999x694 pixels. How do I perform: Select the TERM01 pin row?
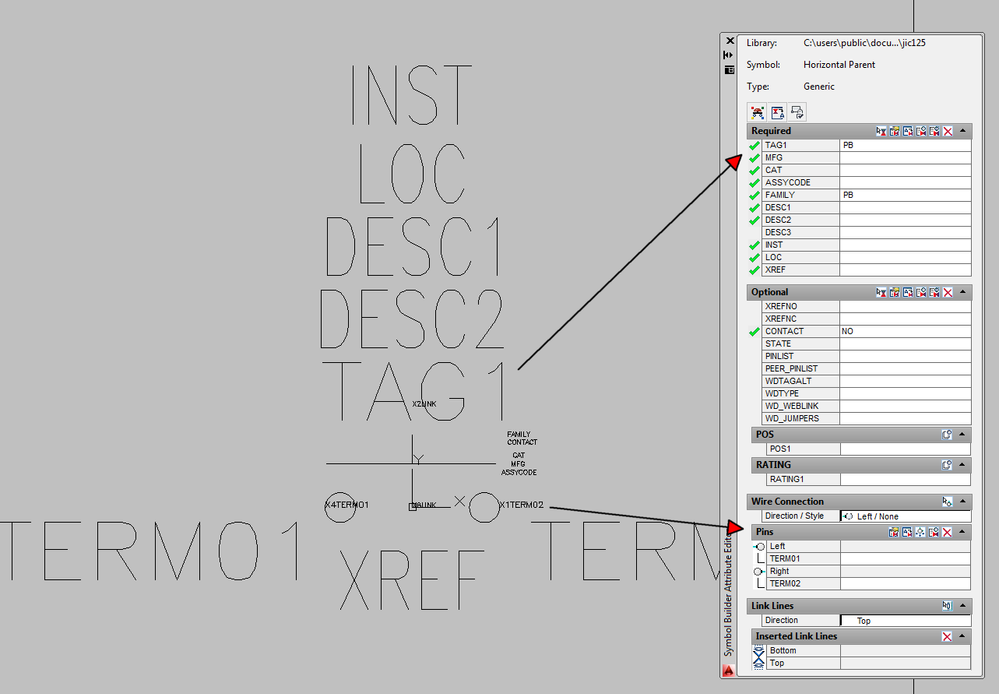tap(868, 559)
